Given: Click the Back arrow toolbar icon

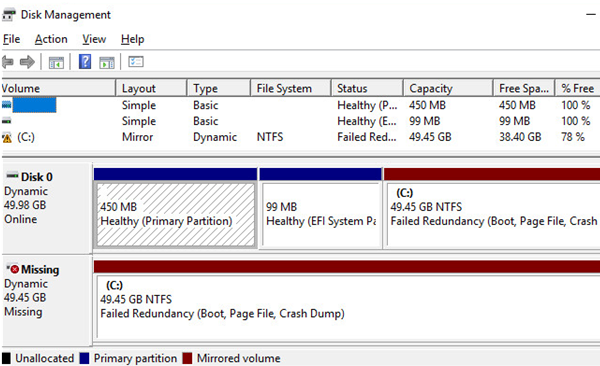Looking at the screenshot, I should [x=8, y=62].
